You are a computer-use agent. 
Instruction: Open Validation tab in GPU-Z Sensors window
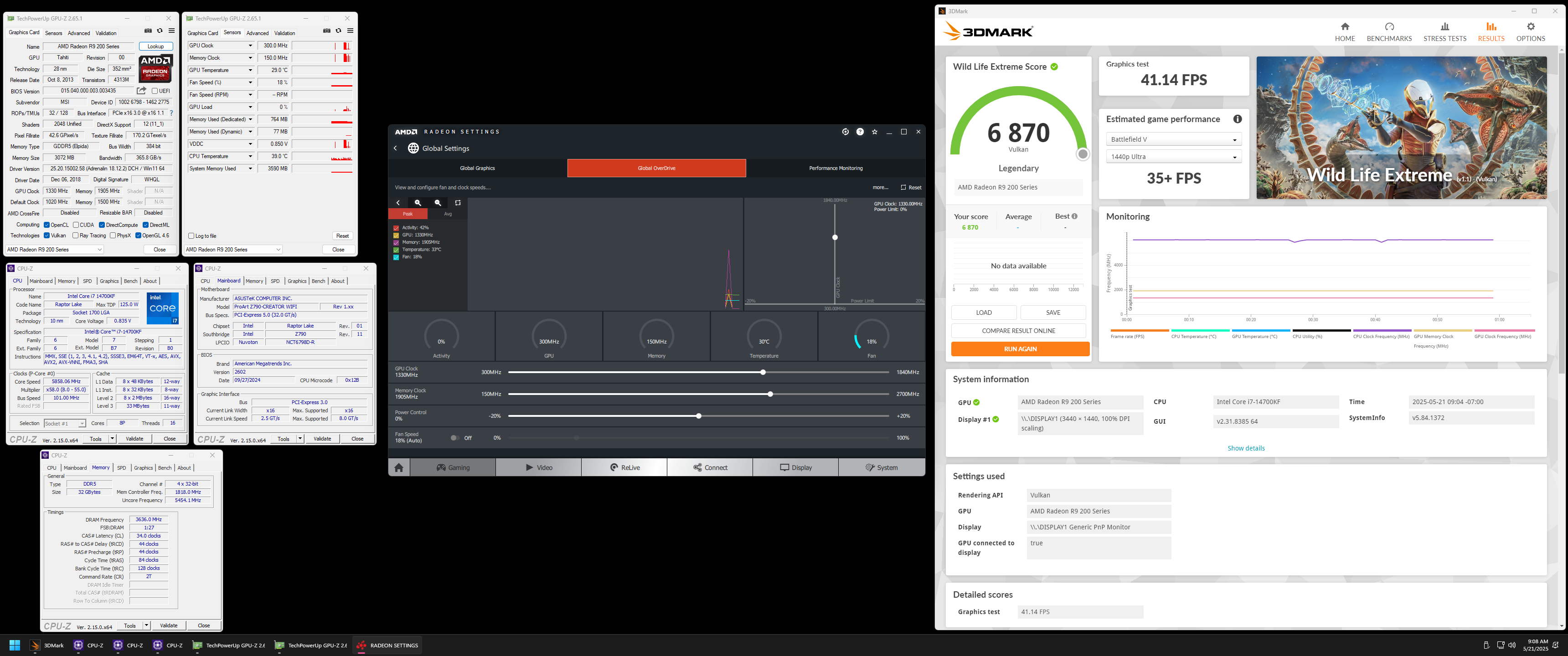[x=284, y=33]
